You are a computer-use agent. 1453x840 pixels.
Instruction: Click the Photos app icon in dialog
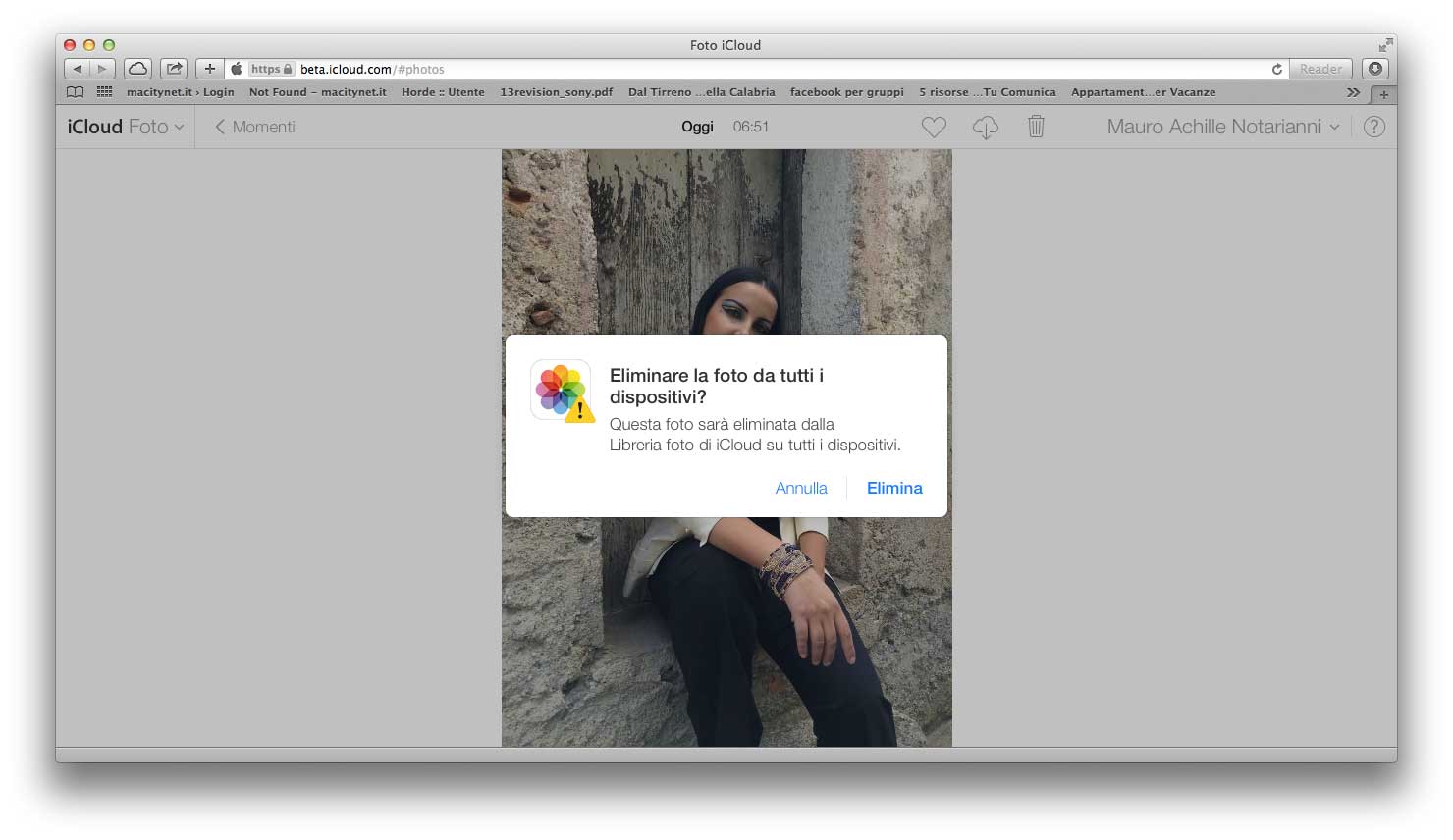pos(562,391)
